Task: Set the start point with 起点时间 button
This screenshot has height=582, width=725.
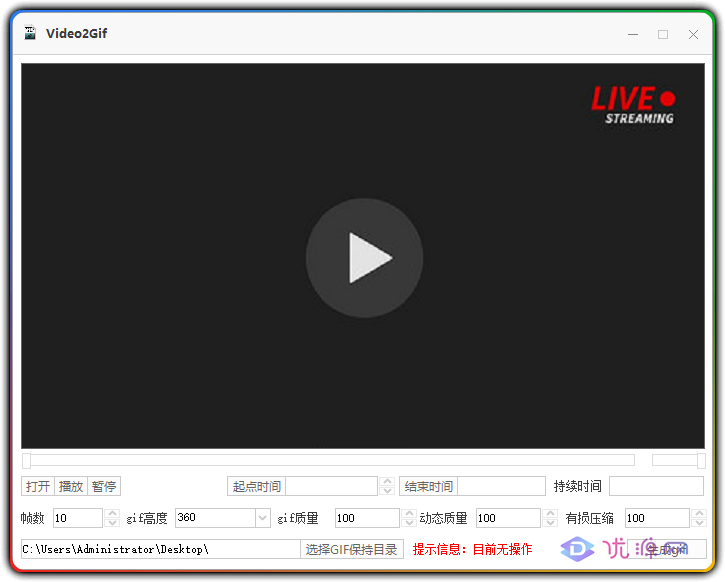Action: click(x=257, y=486)
